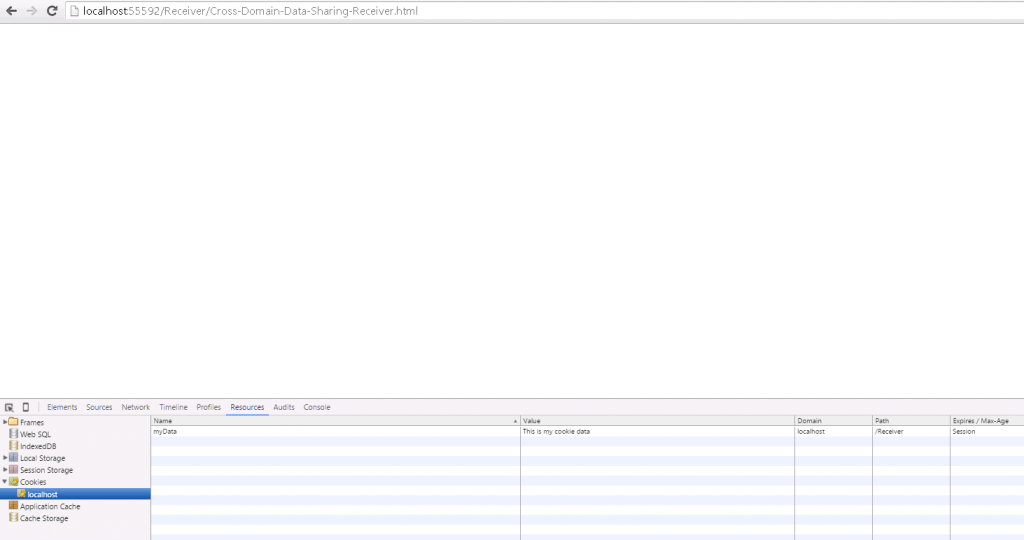Select IndexedDB in the sidebar

38,446
